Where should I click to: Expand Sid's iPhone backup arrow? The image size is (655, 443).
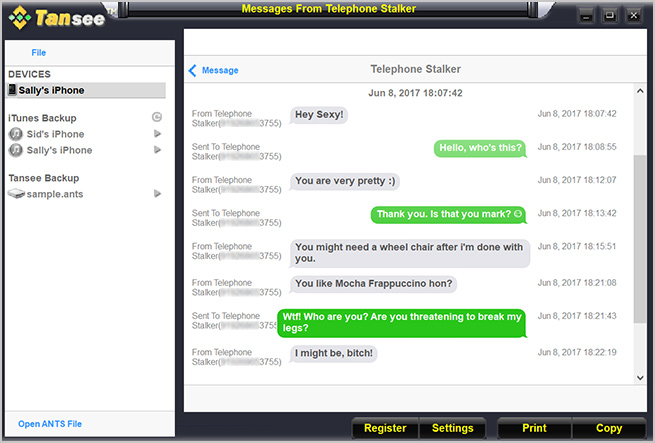[x=157, y=134]
